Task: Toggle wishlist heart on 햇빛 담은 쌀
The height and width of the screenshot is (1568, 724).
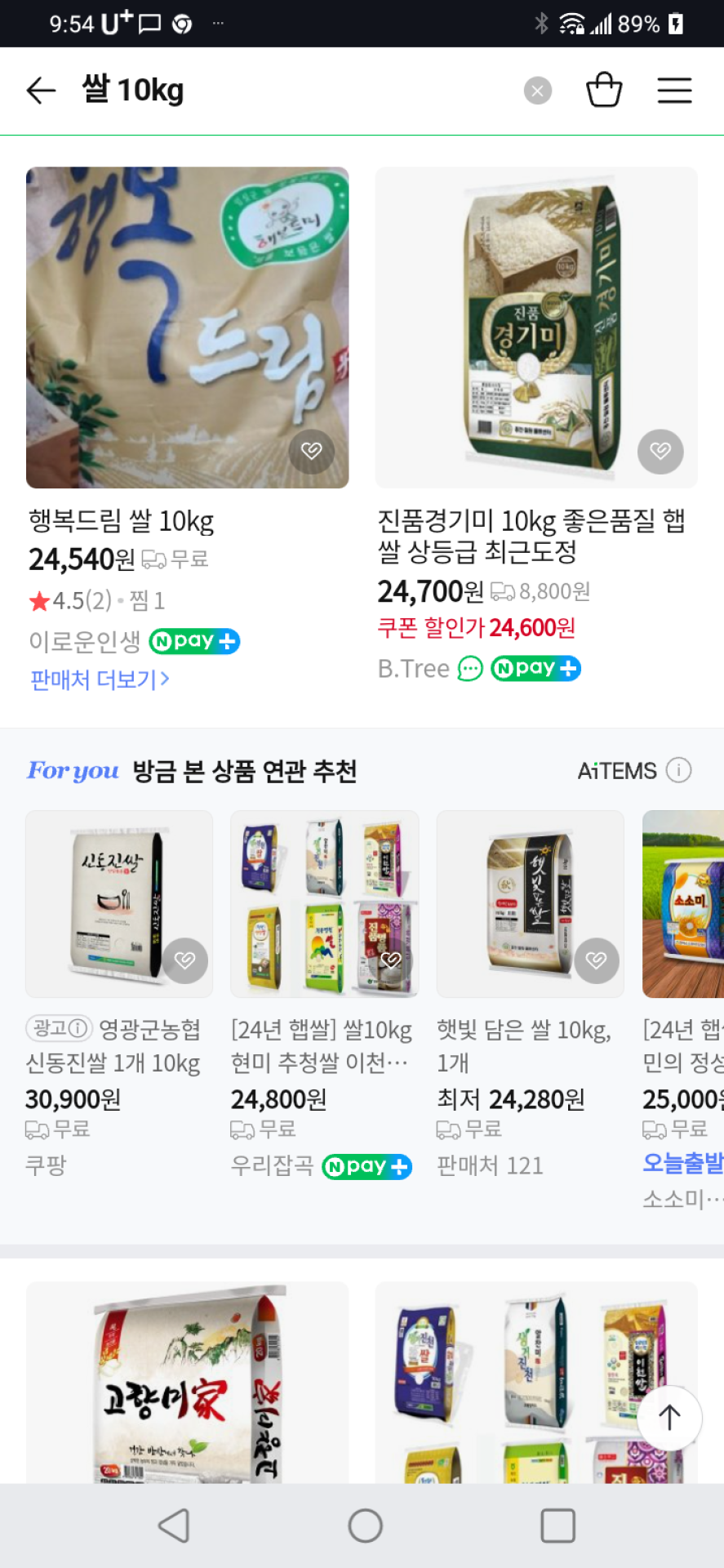Action: [597, 960]
